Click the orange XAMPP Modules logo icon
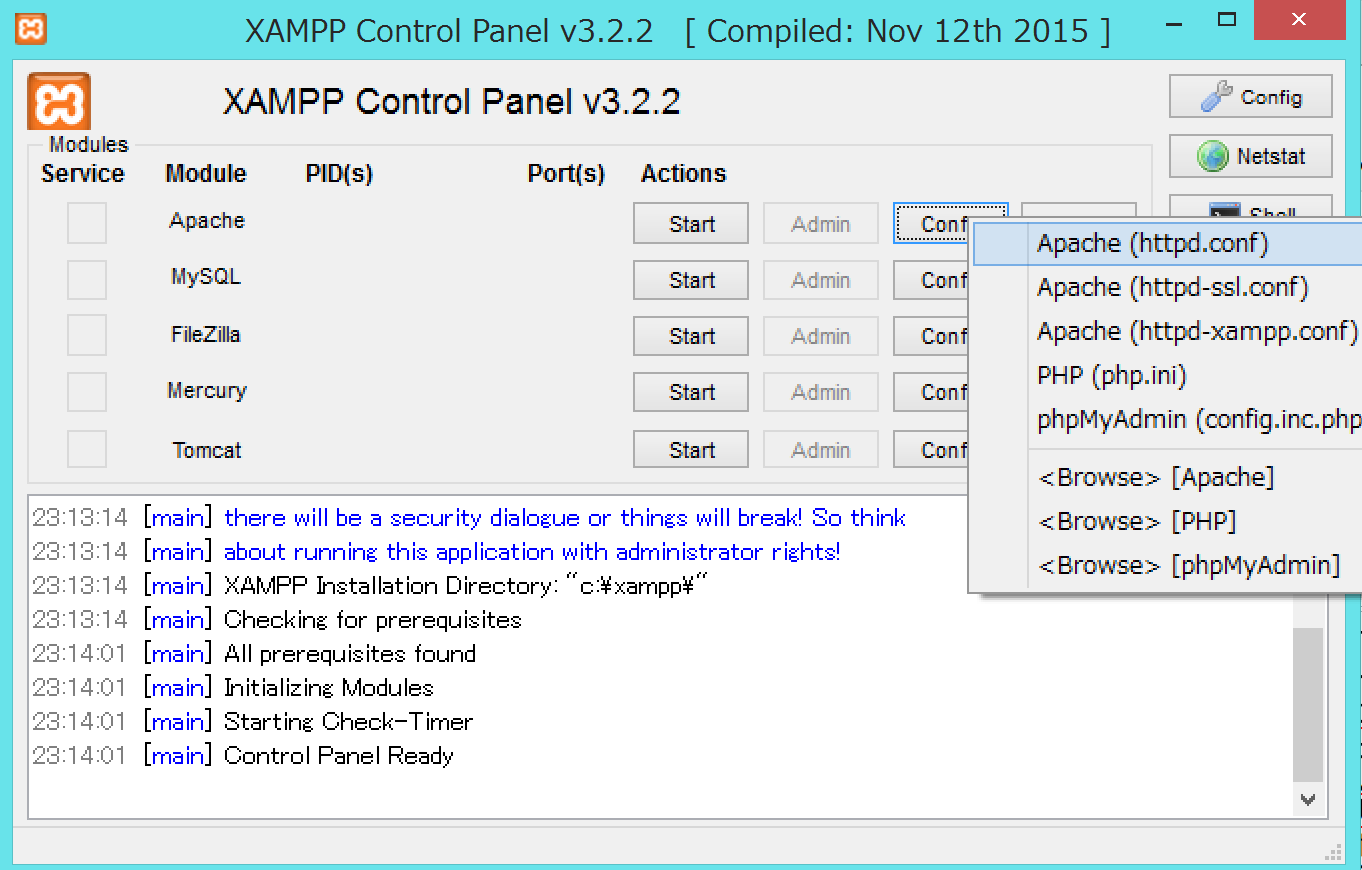 (x=57, y=99)
